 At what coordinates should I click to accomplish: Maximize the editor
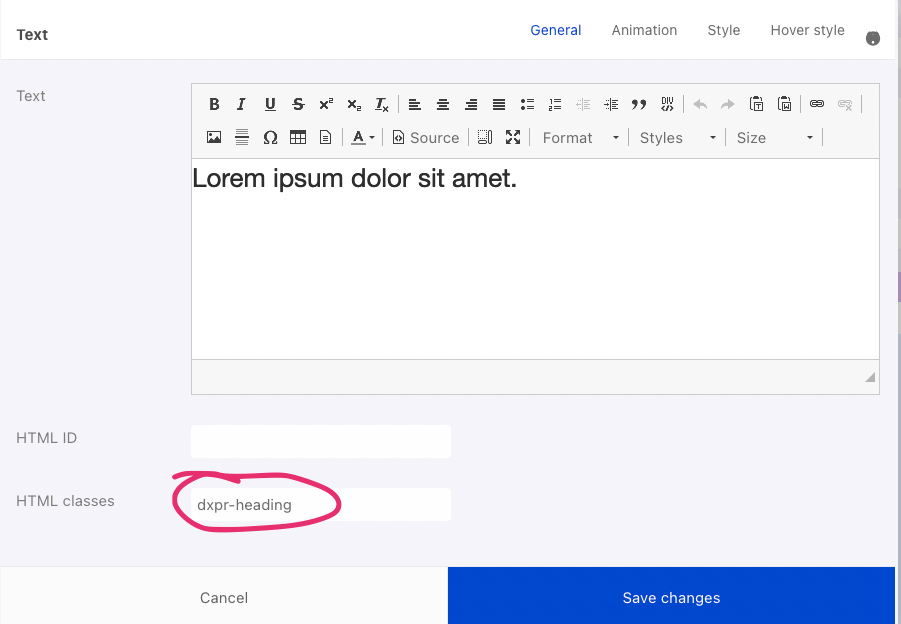[513, 137]
